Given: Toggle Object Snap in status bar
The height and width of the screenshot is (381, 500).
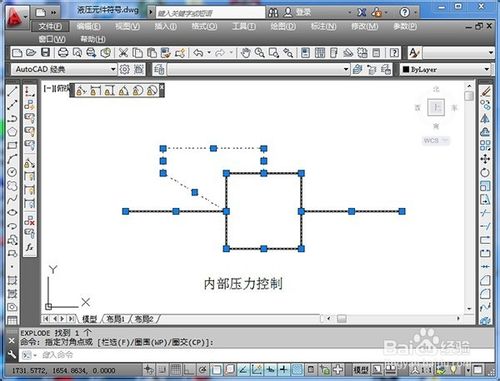Looking at the screenshot, I should 216,369.
